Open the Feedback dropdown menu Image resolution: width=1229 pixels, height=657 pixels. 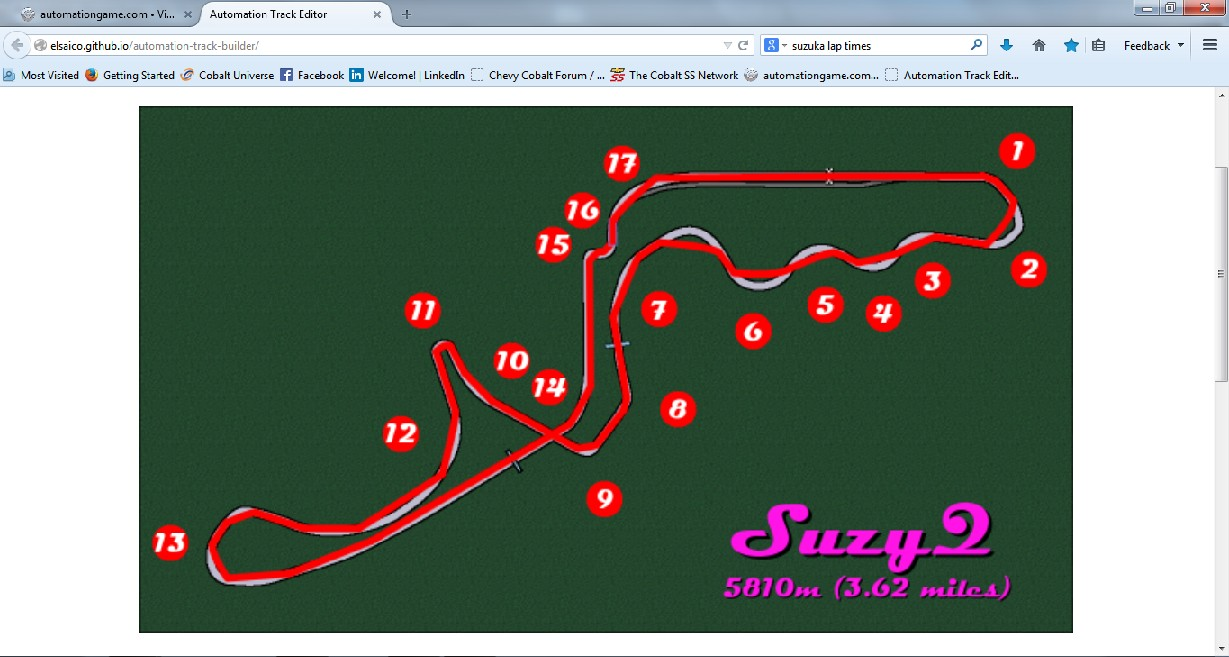pos(1153,45)
